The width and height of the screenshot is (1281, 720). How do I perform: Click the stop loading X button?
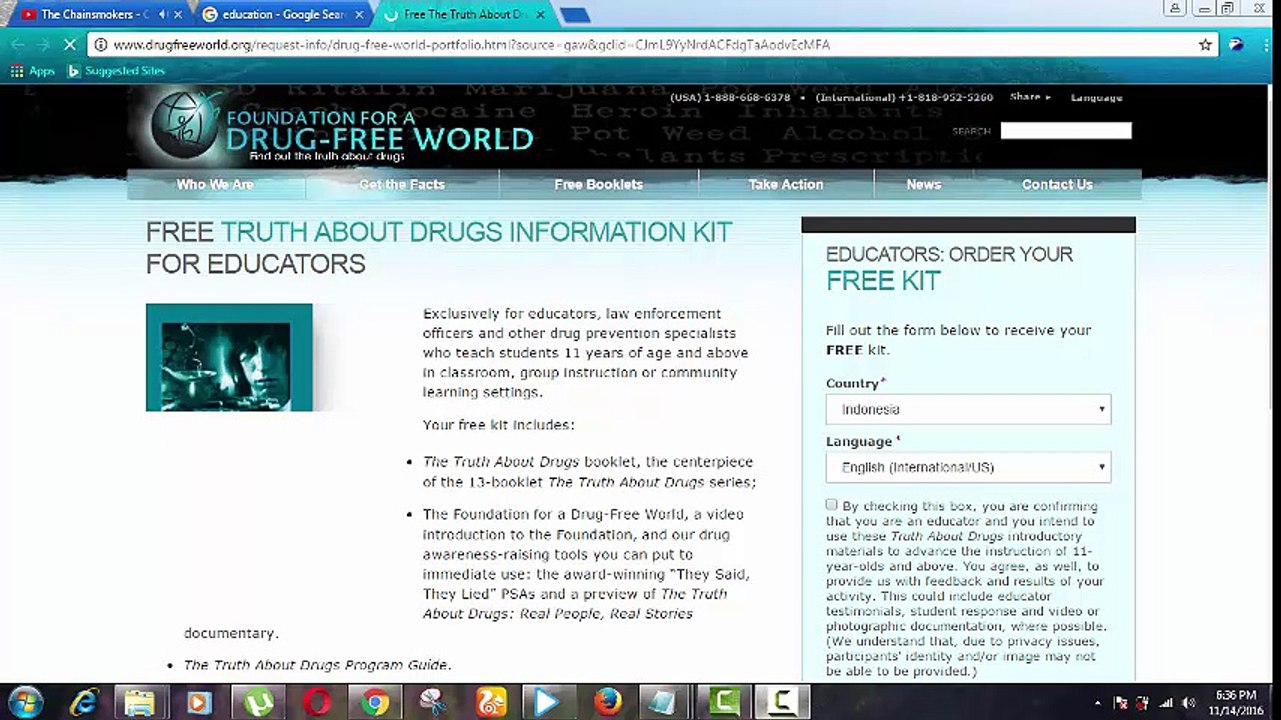click(x=69, y=45)
